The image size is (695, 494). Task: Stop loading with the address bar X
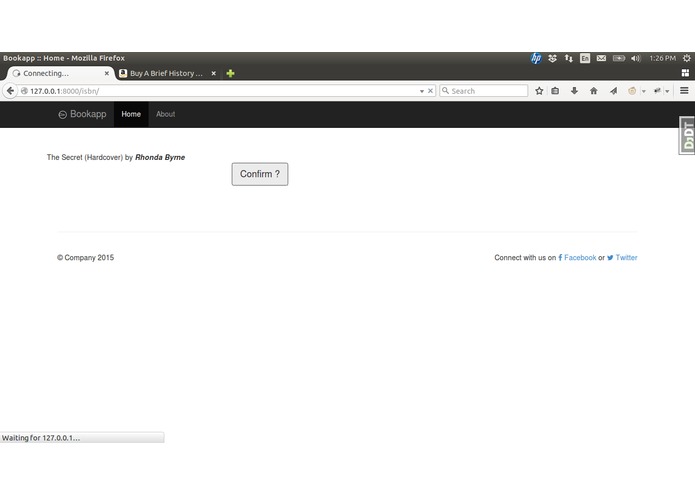[x=430, y=91]
